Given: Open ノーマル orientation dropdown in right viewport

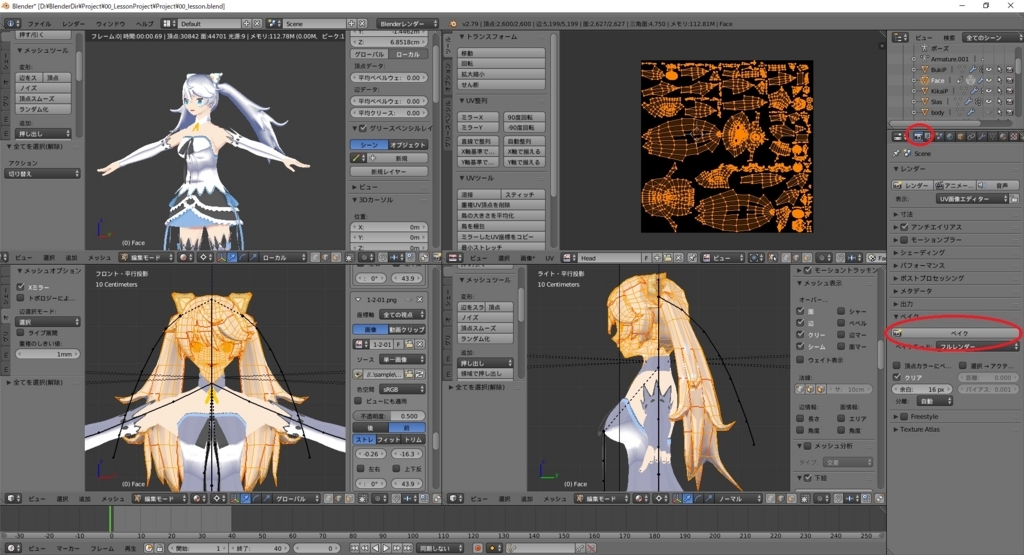Looking at the screenshot, I should [x=737, y=498].
